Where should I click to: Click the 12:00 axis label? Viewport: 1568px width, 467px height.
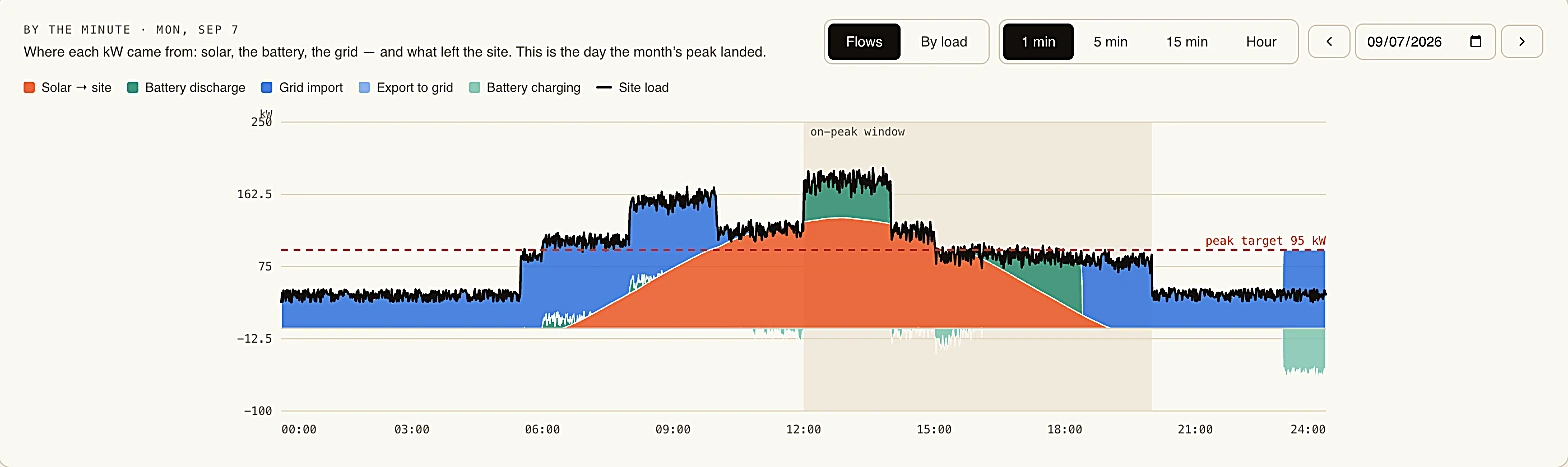tap(804, 430)
